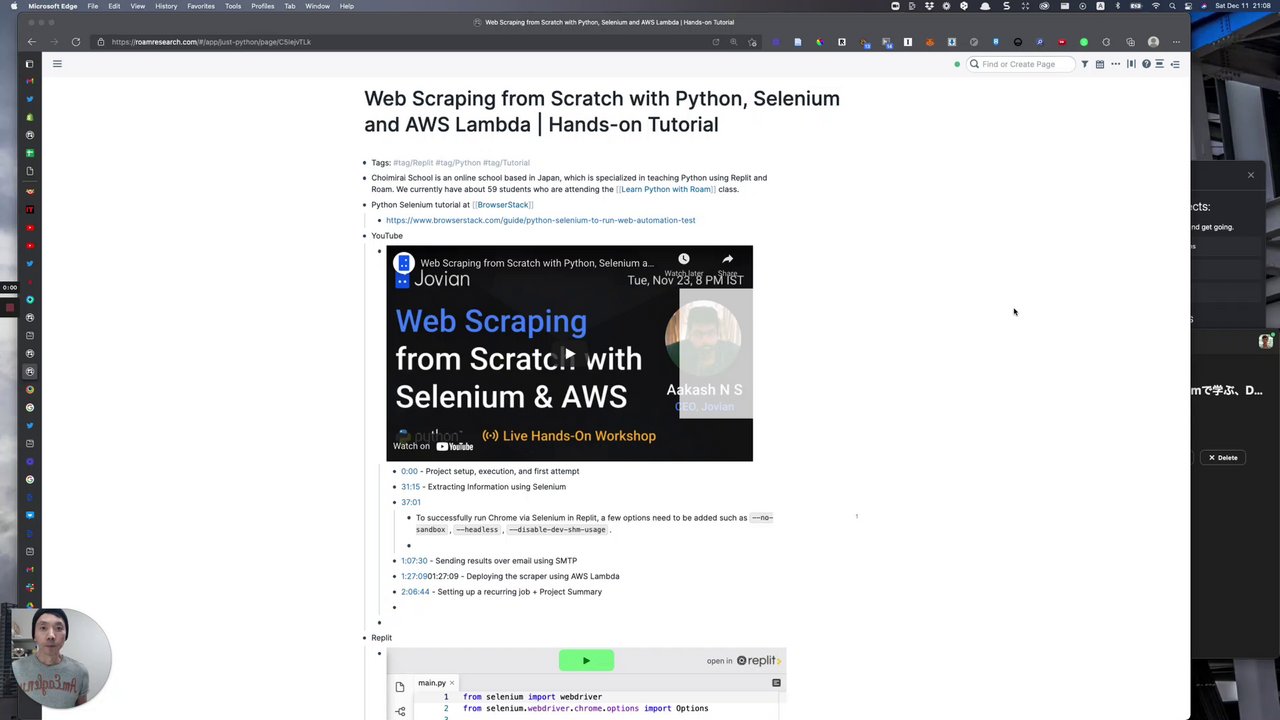
Task: Toggle the Roam right sidebar icon
Action: click(1175, 64)
